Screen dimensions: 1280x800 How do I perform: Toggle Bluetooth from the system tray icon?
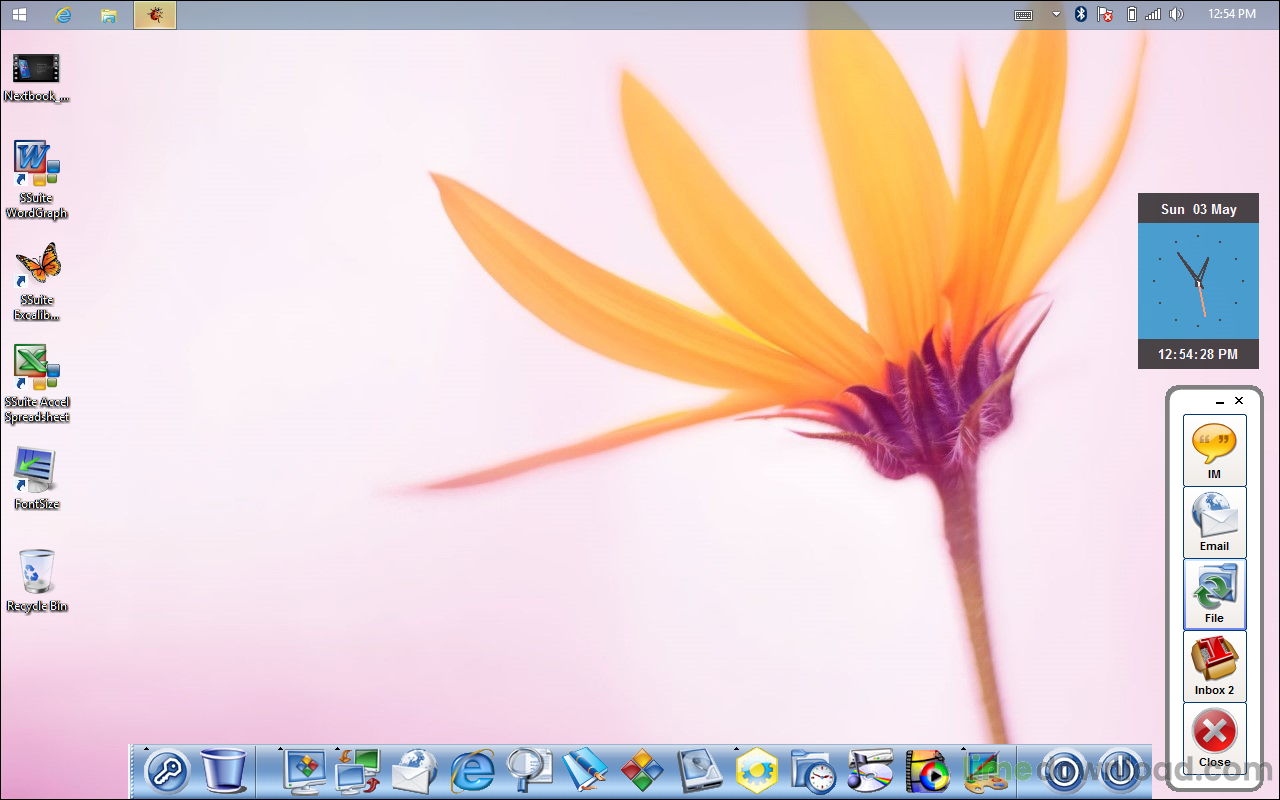(1080, 14)
